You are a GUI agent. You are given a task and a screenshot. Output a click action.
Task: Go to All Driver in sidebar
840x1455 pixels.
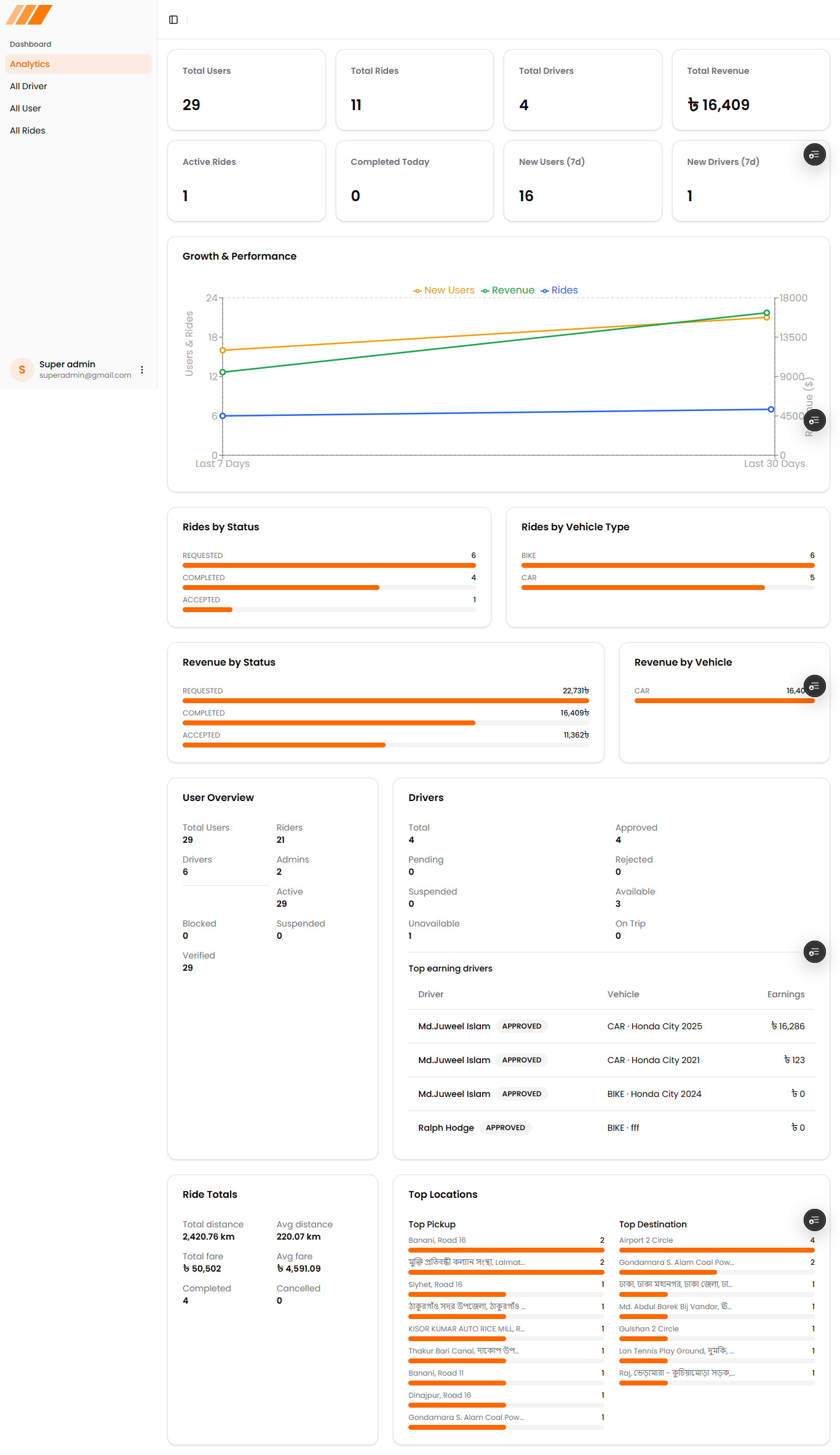tap(78, 86)
